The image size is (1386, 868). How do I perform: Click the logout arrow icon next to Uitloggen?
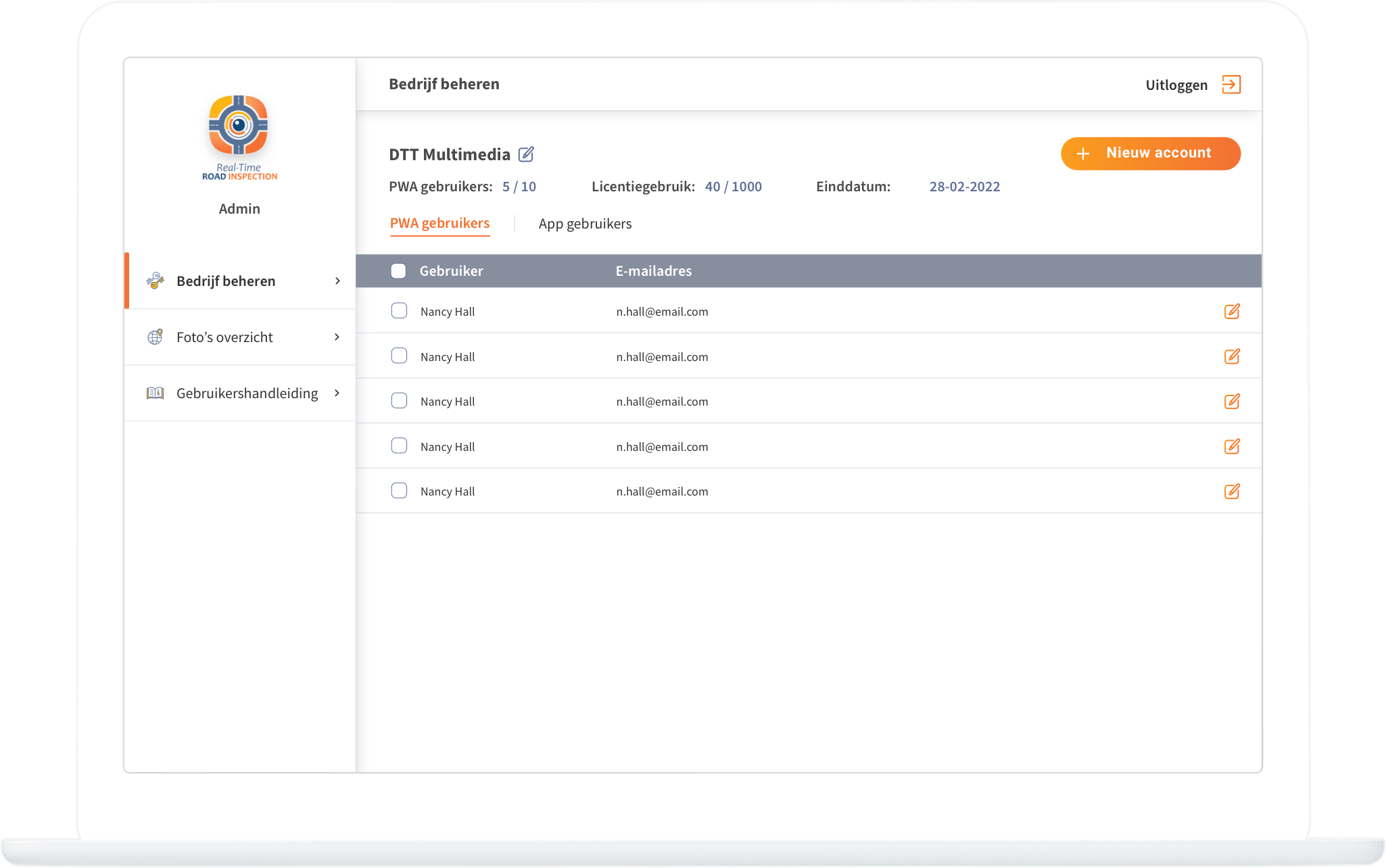coord(1231,85)
